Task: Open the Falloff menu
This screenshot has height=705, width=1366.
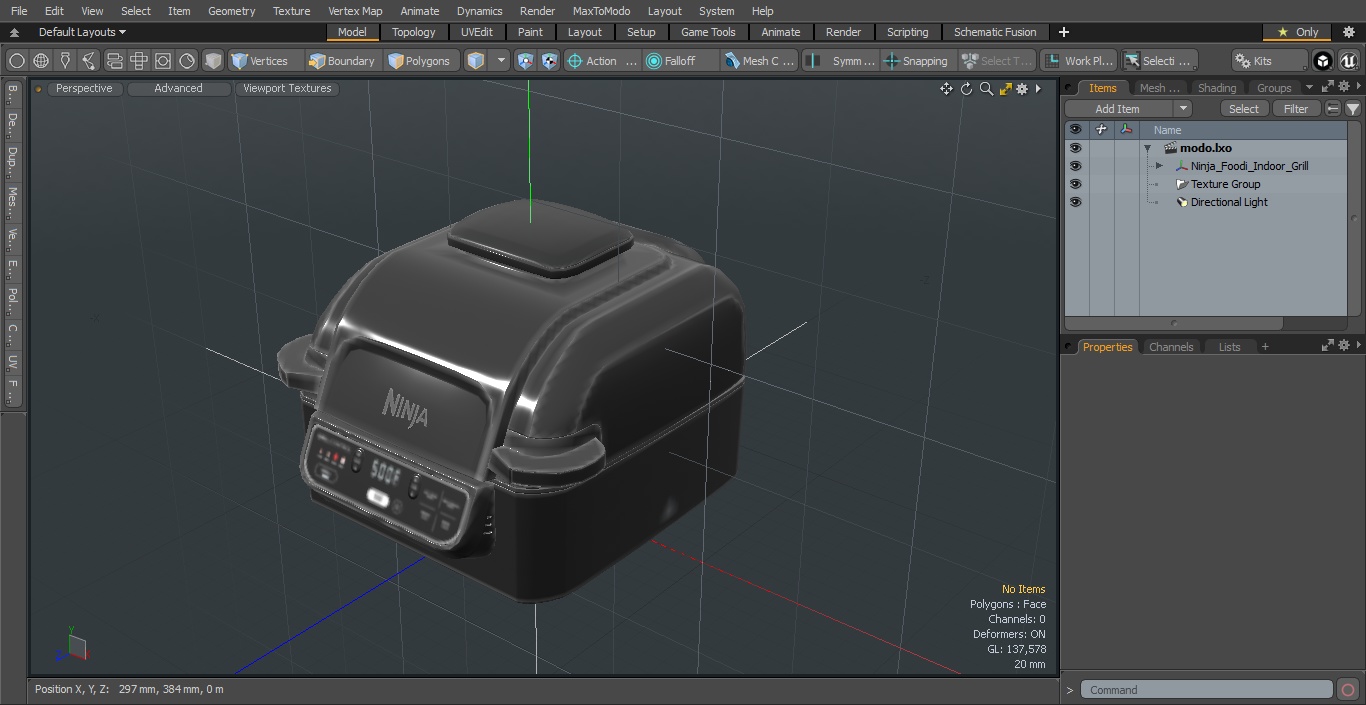Action: pyautogui.click(x=680, y=61)
